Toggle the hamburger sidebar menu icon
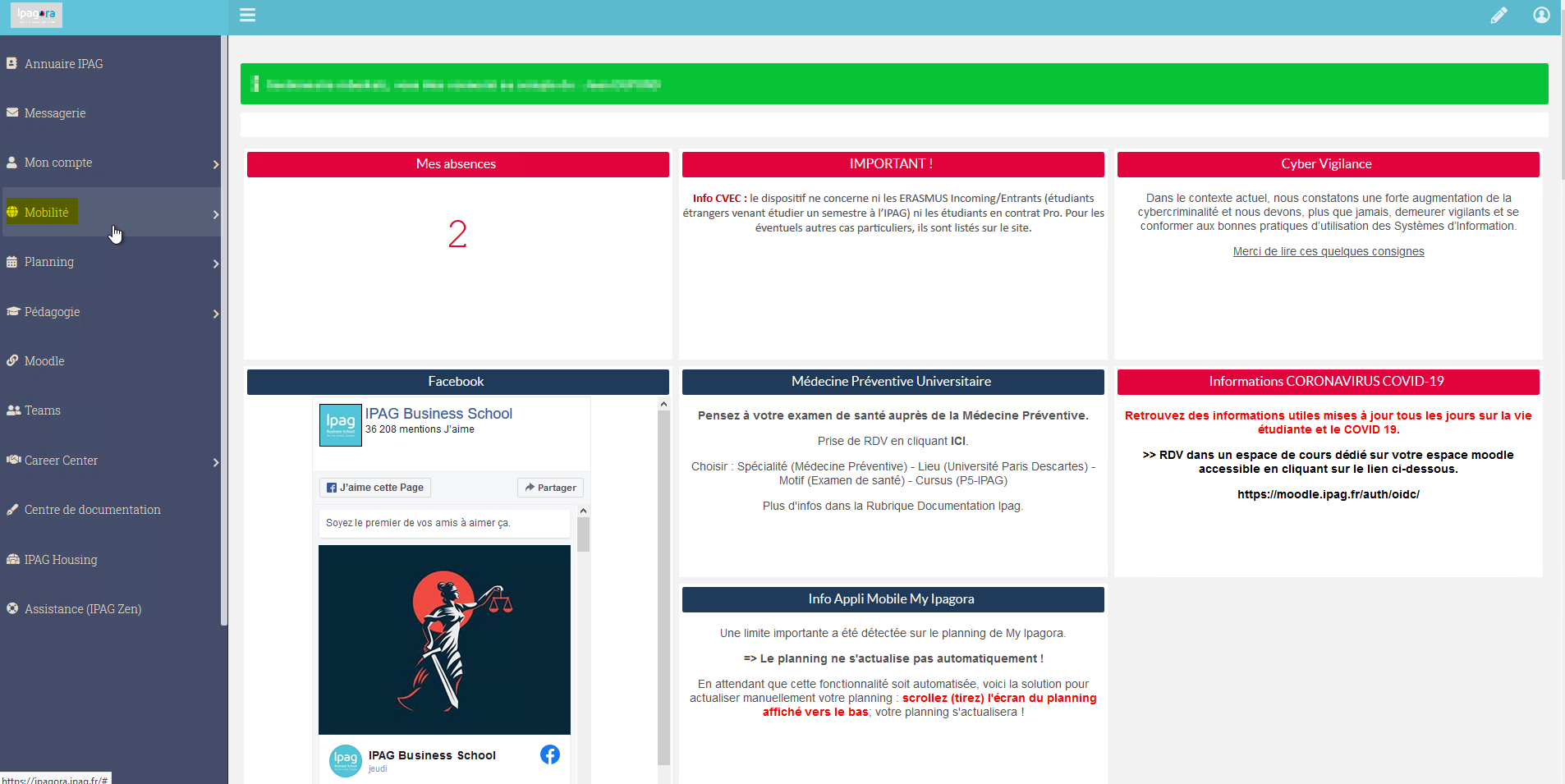The width and height of the screenshot is (1565, 784). pos(247,15)
